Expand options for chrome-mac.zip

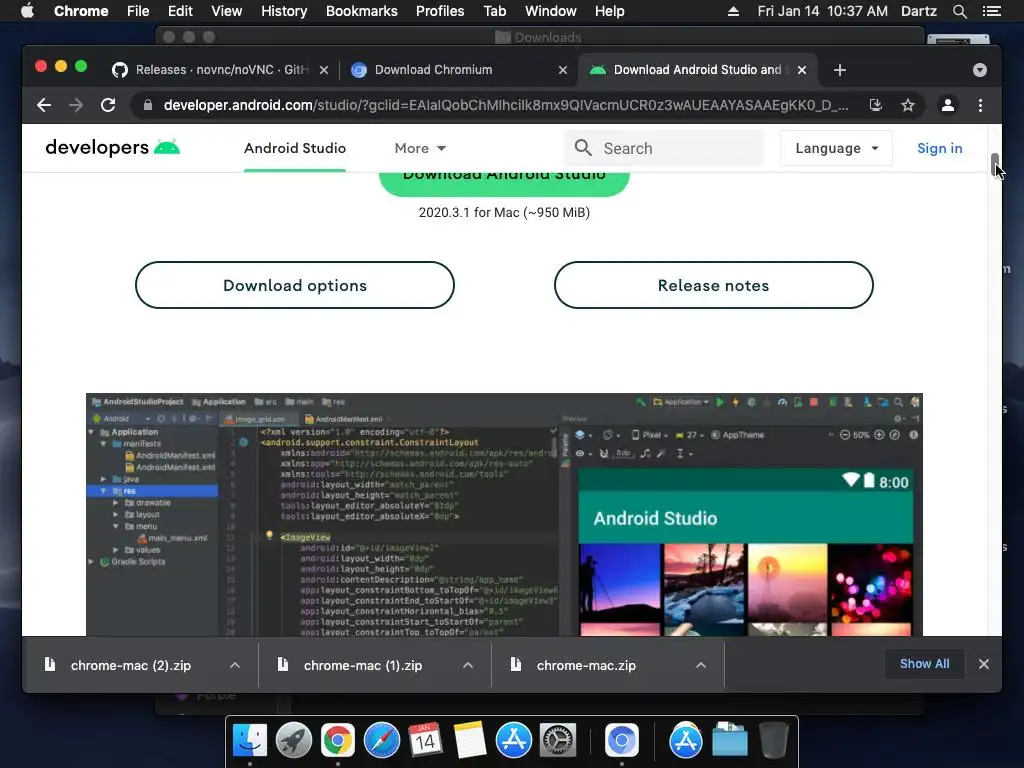pyautogui.click(x=701, y=665)
